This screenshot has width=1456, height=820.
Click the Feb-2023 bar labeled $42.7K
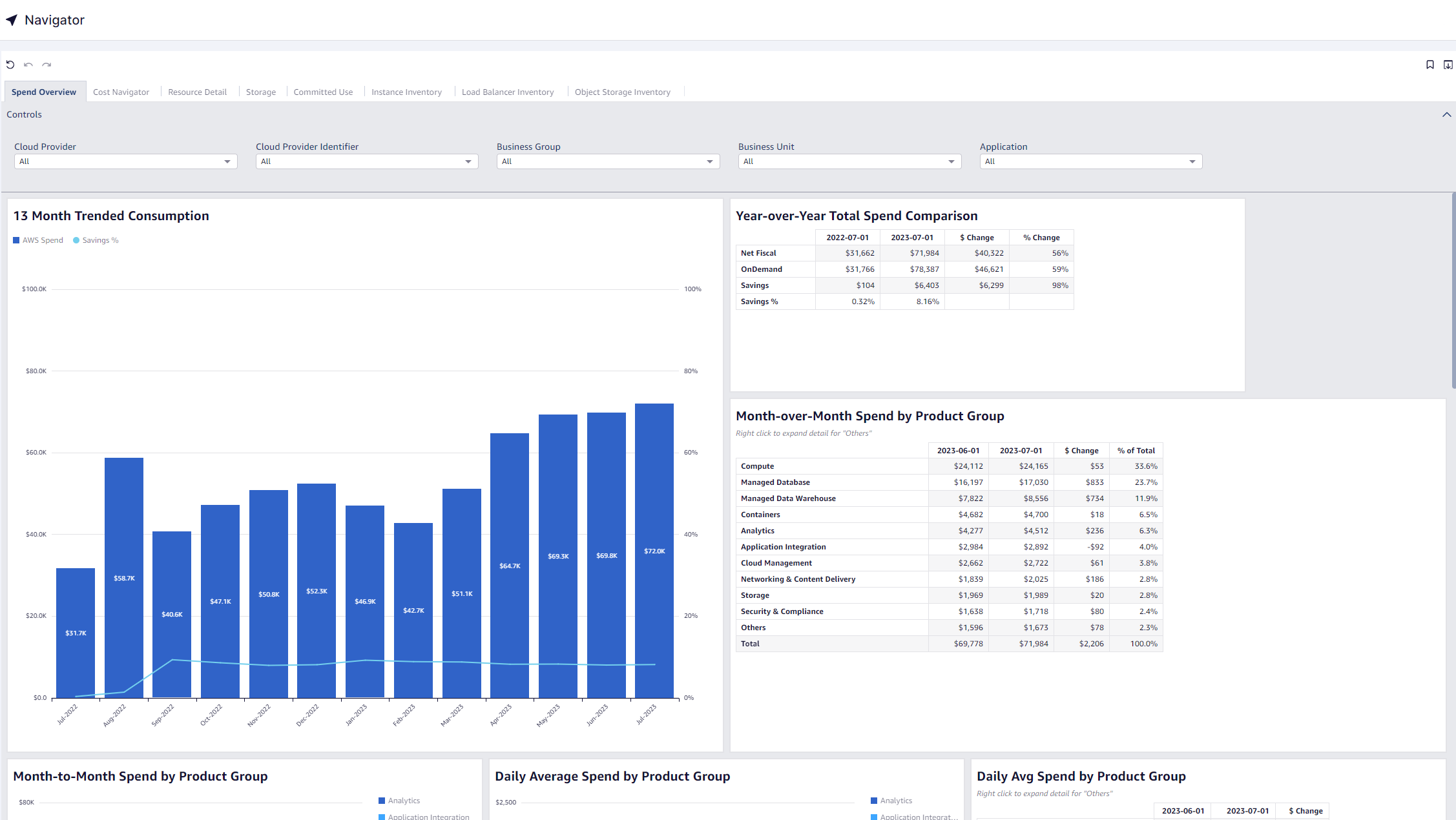pyautogui.click(x=413, y=610)
